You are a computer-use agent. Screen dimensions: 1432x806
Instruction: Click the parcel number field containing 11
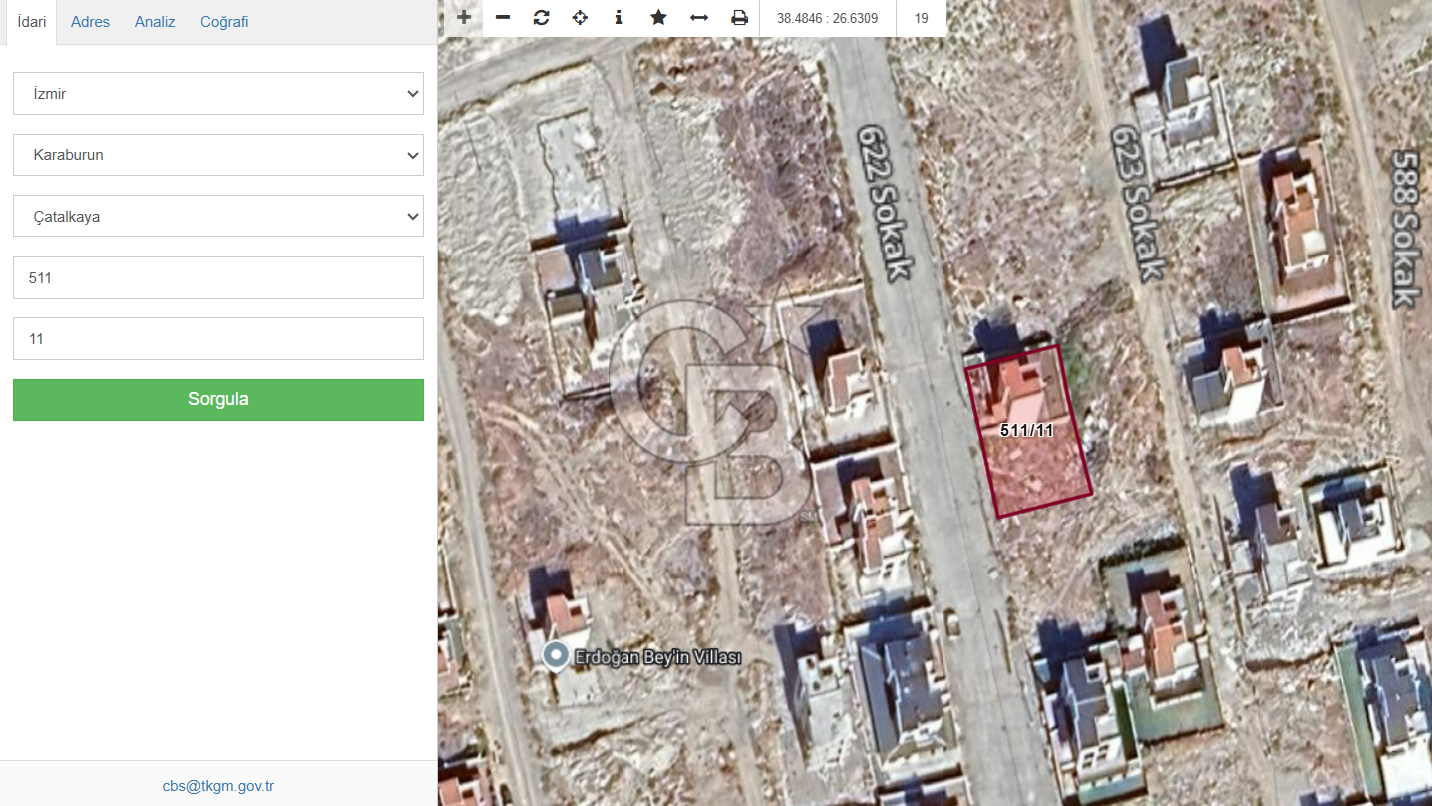pyautogui.click(x=218, y=338)
